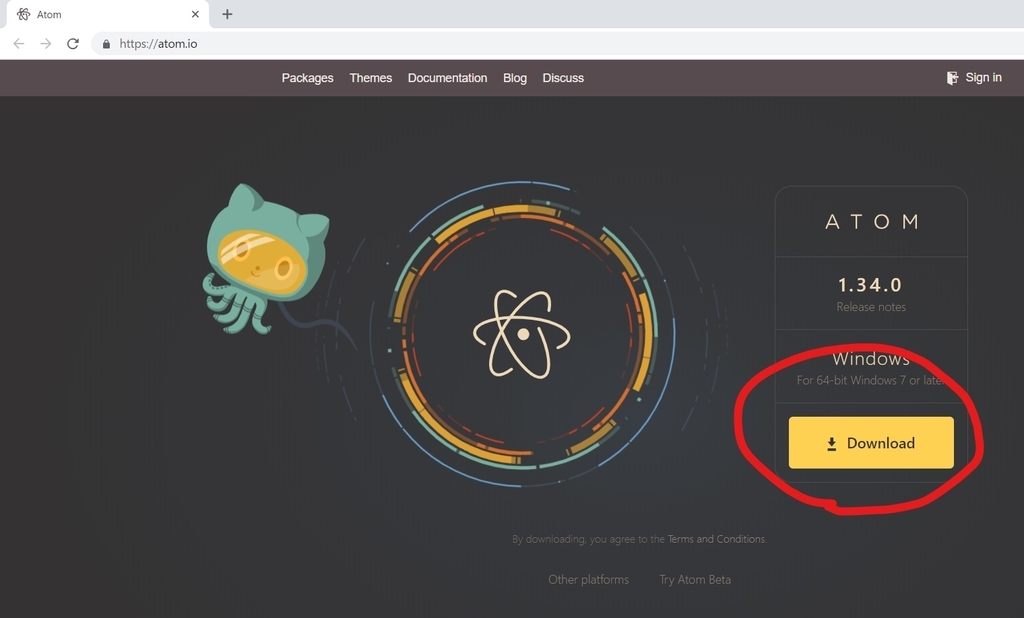Focus the address bar showing atom.io
Screen dimensions: 1024x618
pos(555,44)
